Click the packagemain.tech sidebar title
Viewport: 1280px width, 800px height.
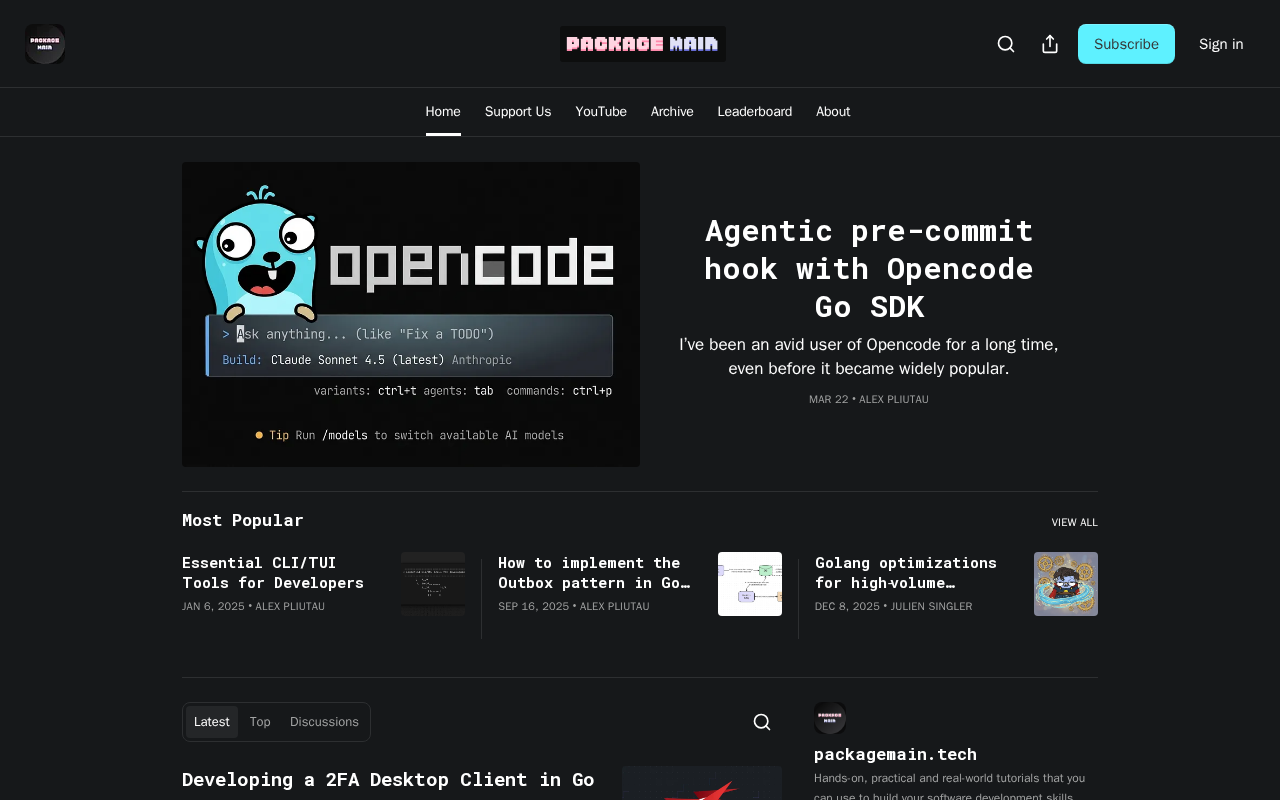895,754
